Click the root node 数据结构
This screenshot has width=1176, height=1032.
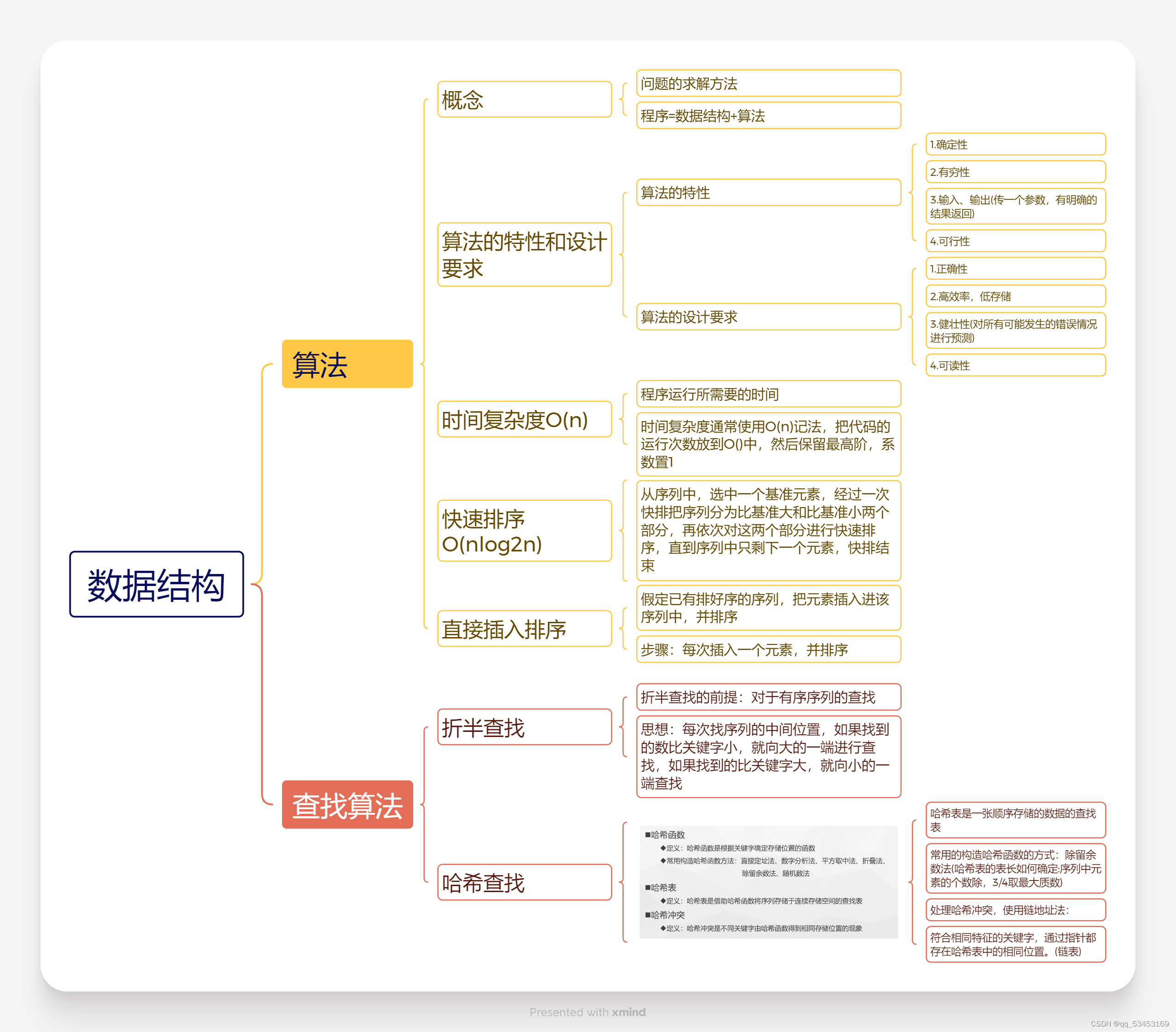click(x=156, y=584)
